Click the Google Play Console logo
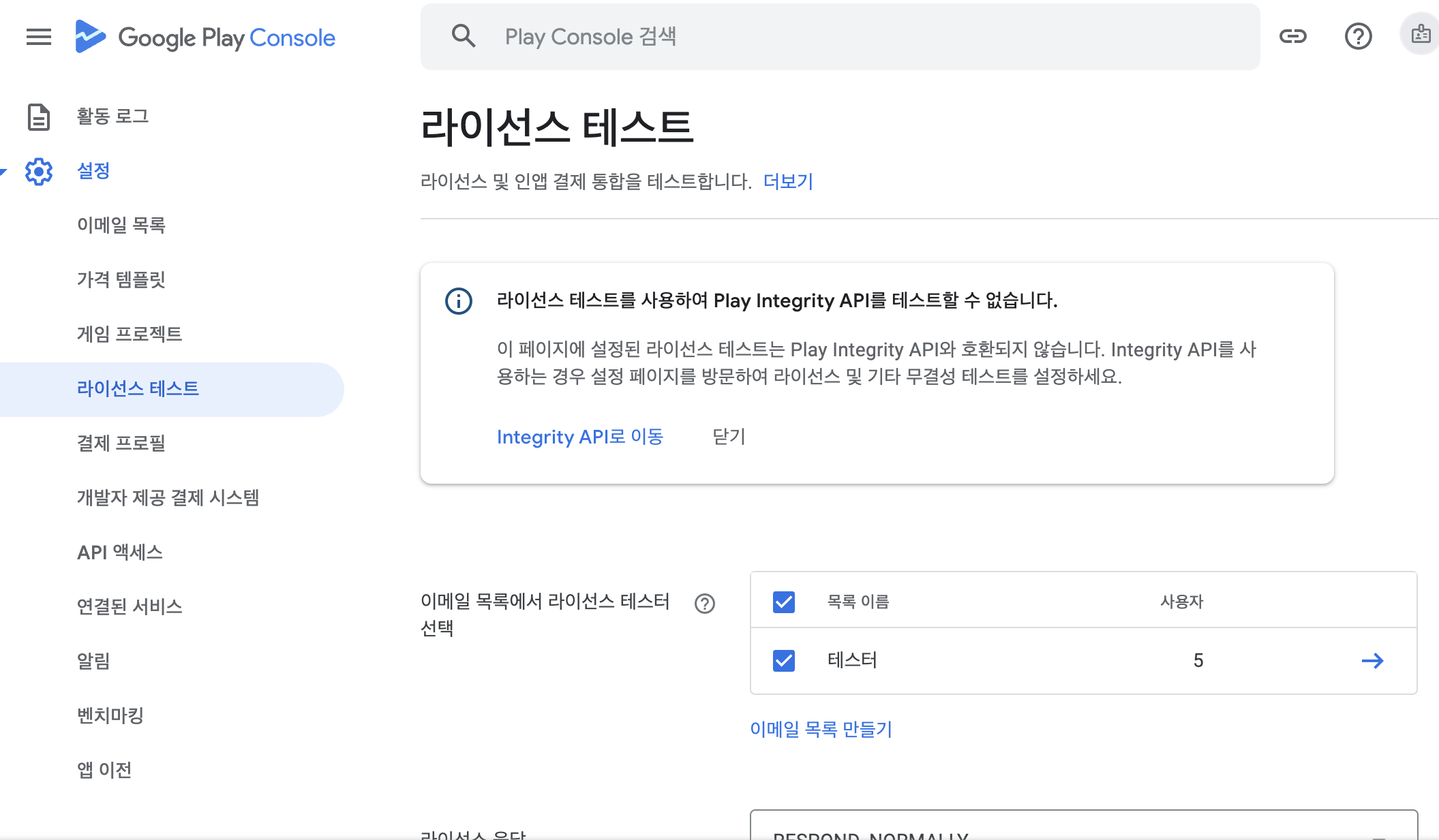 coord(205,37)
